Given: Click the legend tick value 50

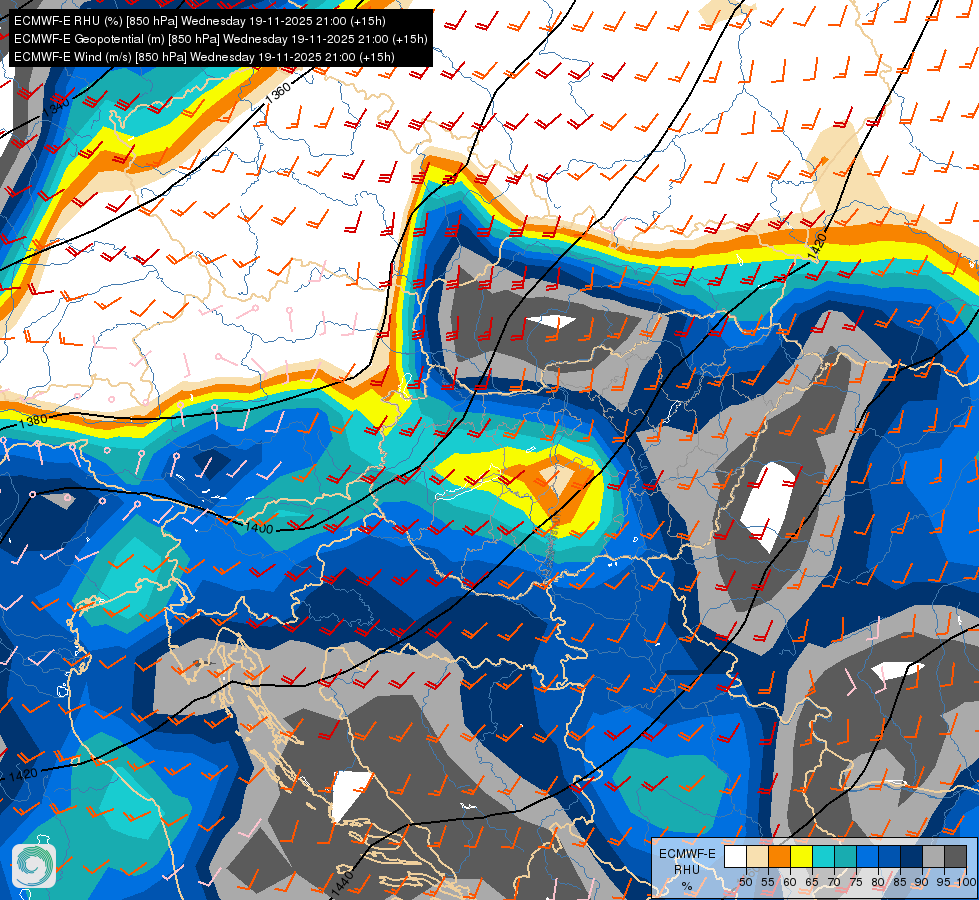Looking at the screenshot, I should point(746,882).
